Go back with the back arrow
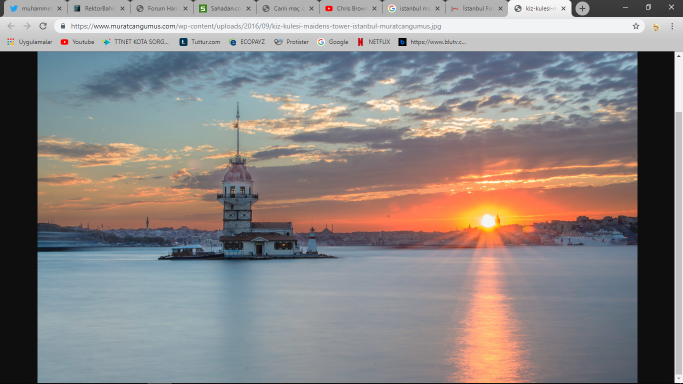The image size is (683, 384). tap(11, 26)
